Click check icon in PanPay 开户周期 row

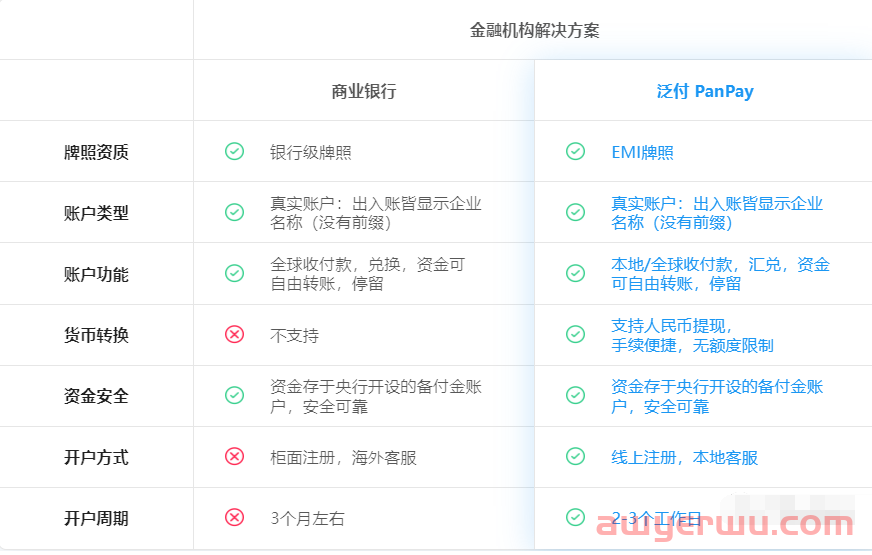575,517
